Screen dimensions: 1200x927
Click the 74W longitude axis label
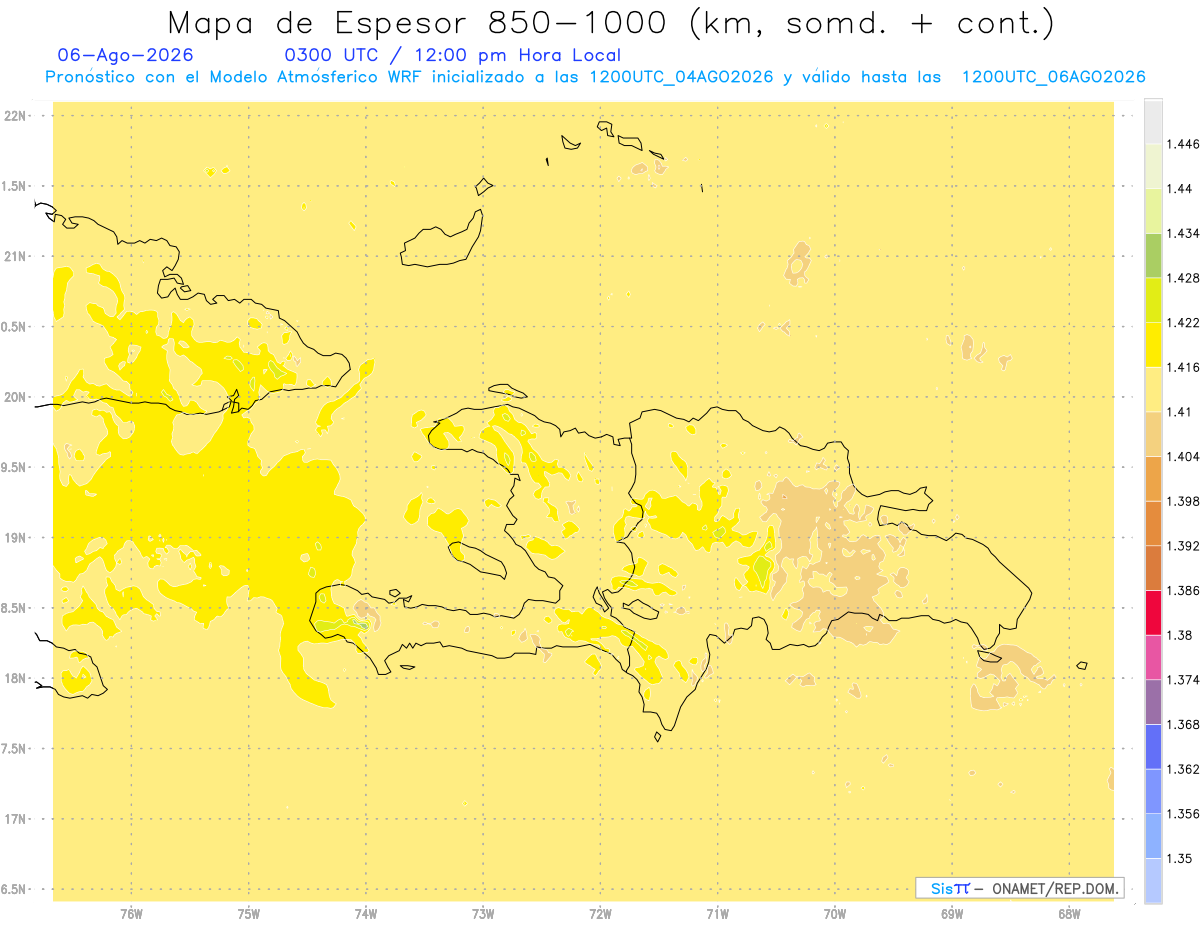click(x=366, y=914)
